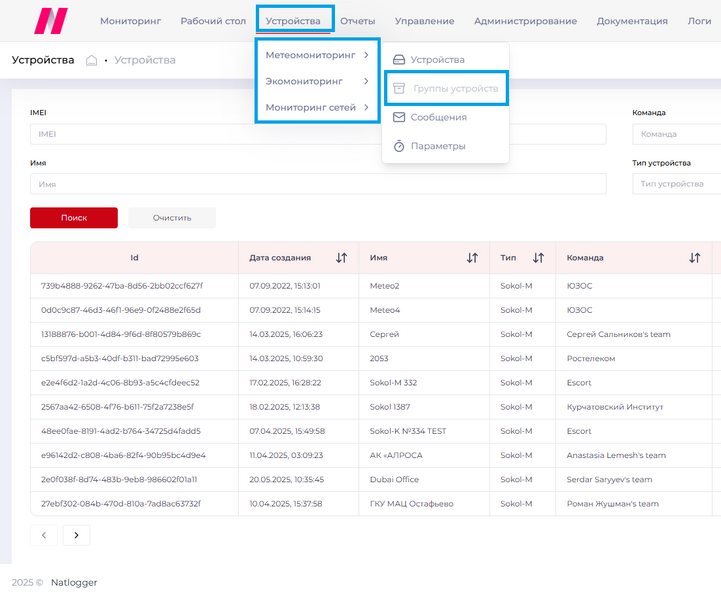
Task: Click the name 2053 in table
Action: (379, 359)
